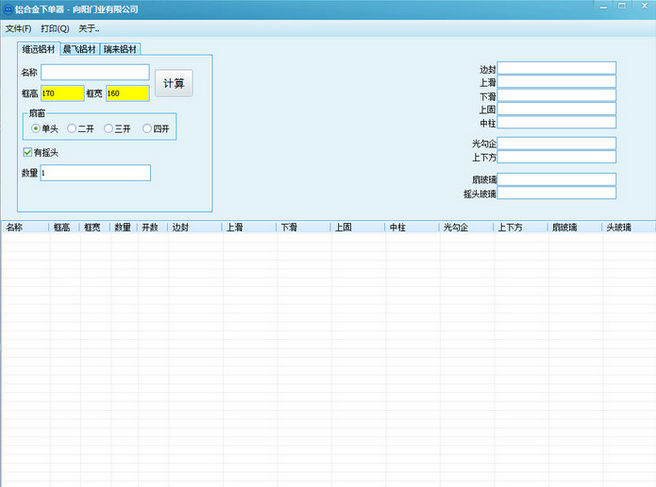Viewport: 656px width, 487px height.
Task: Switch to the 瑞来铝材 tab
Action: [120, 48]
